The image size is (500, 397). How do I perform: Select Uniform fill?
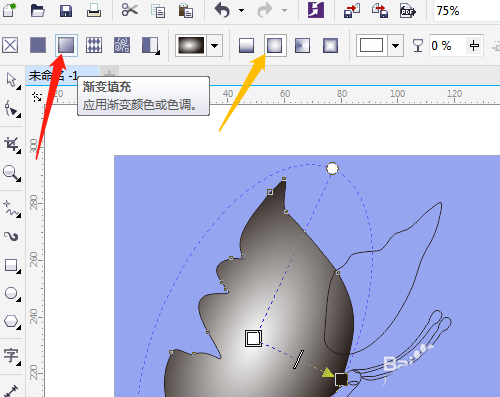point(38,45)
